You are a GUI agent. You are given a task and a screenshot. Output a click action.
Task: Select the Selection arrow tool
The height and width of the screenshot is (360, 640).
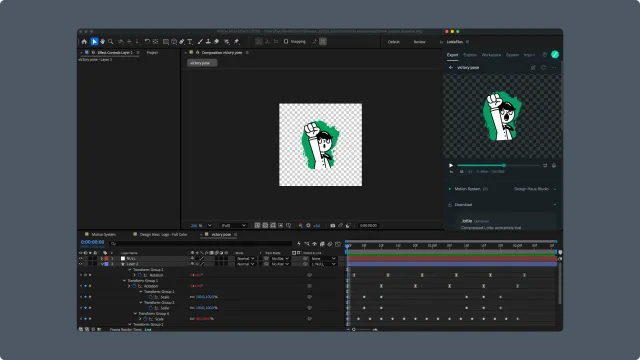click(94, 42)
